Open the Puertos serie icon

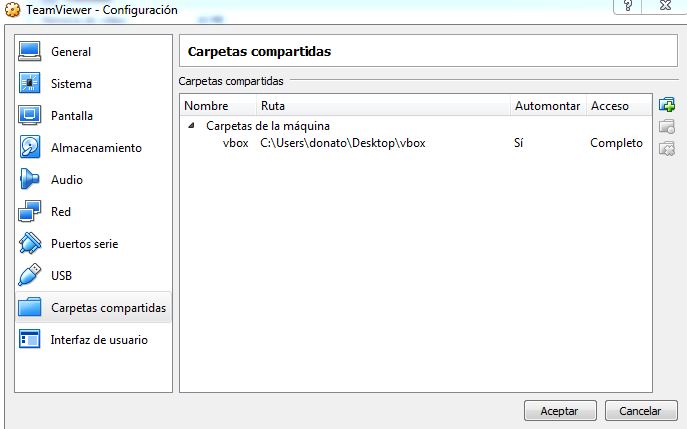click(30, 244)
